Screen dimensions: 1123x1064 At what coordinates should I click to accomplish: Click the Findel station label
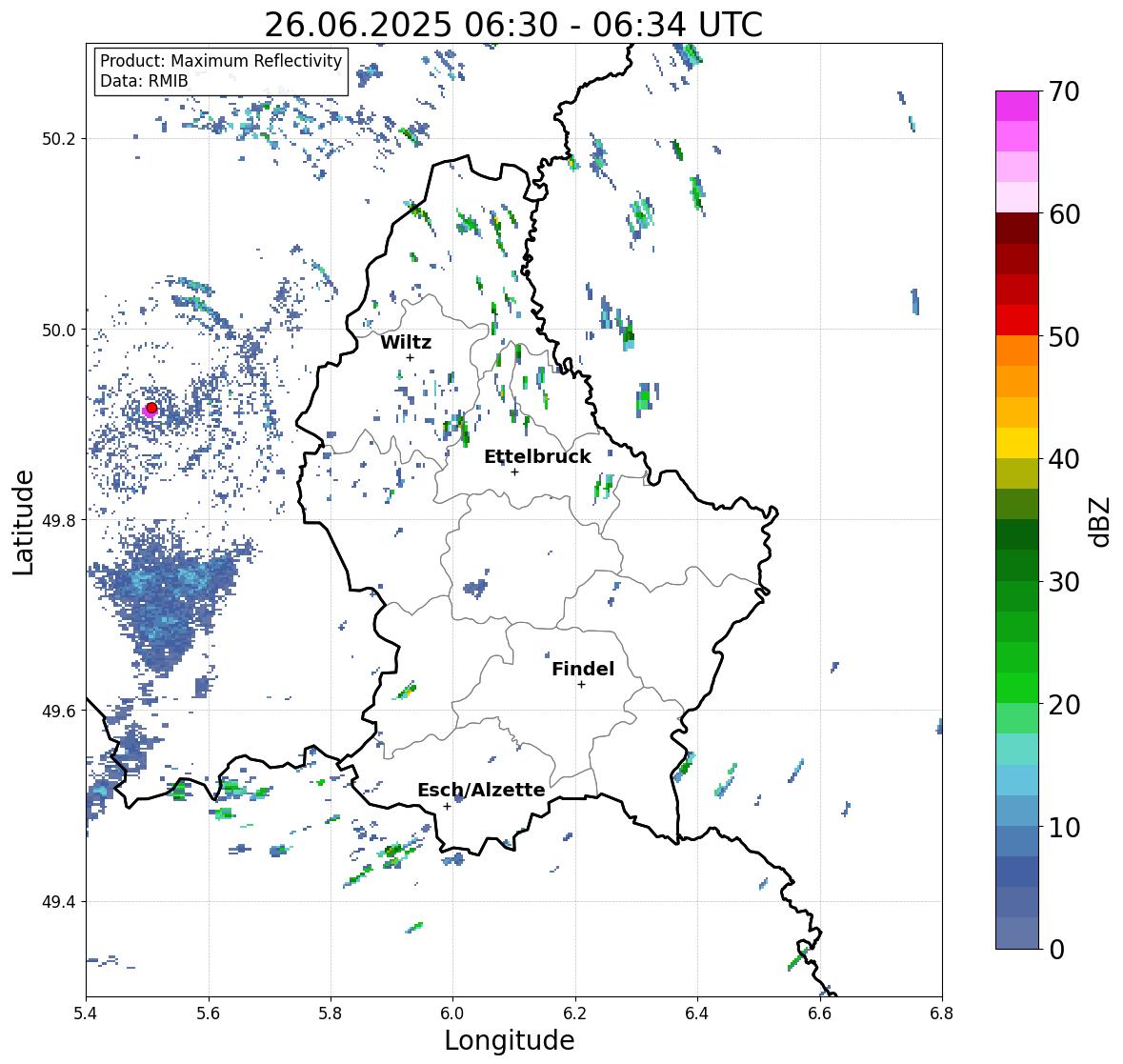583,669
